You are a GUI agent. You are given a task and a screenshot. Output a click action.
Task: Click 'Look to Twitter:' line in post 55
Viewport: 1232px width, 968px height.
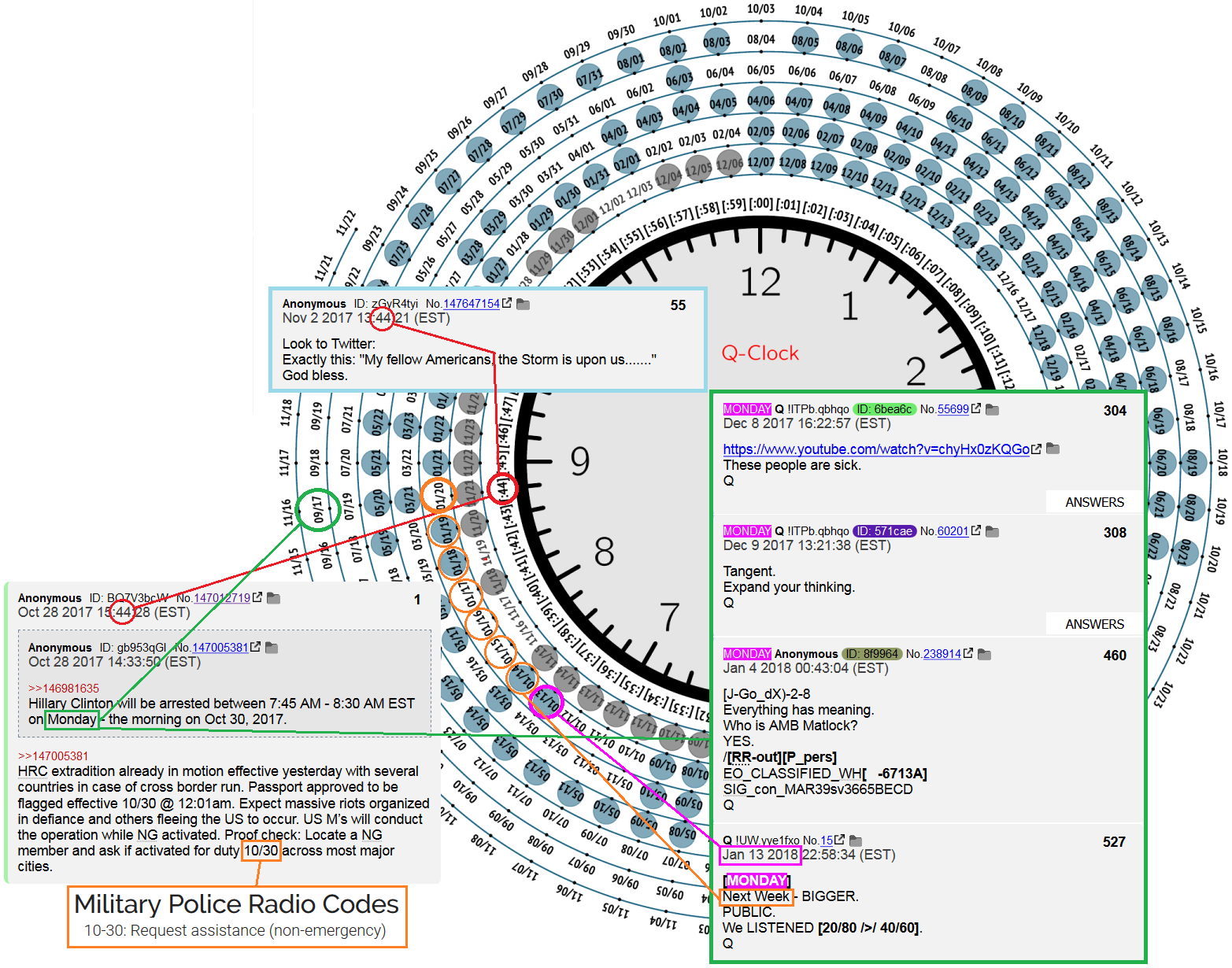(x=329, y=344)
